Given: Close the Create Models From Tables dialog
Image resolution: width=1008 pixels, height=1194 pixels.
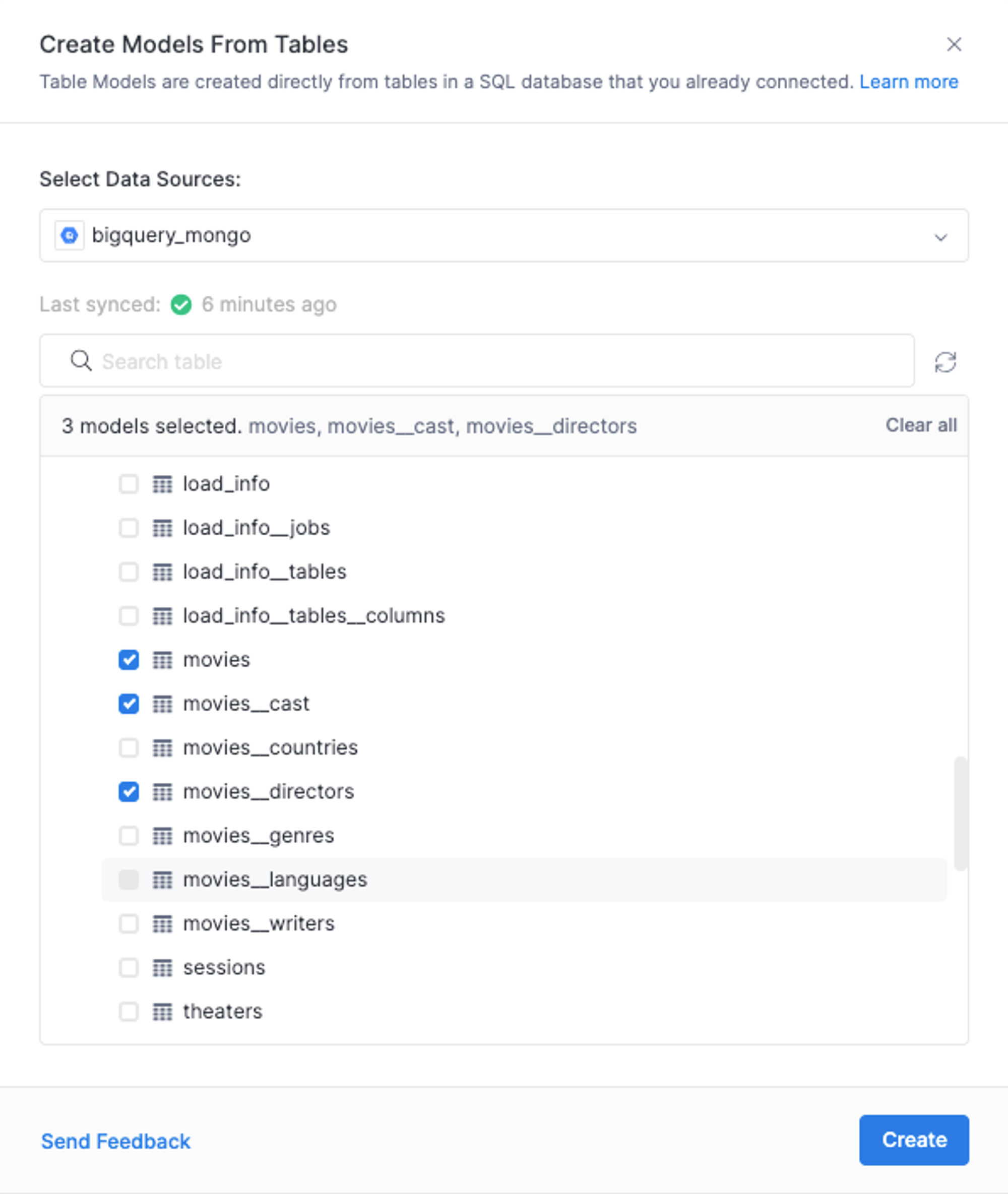Looking at the screenshot, I should coord(954,44).
